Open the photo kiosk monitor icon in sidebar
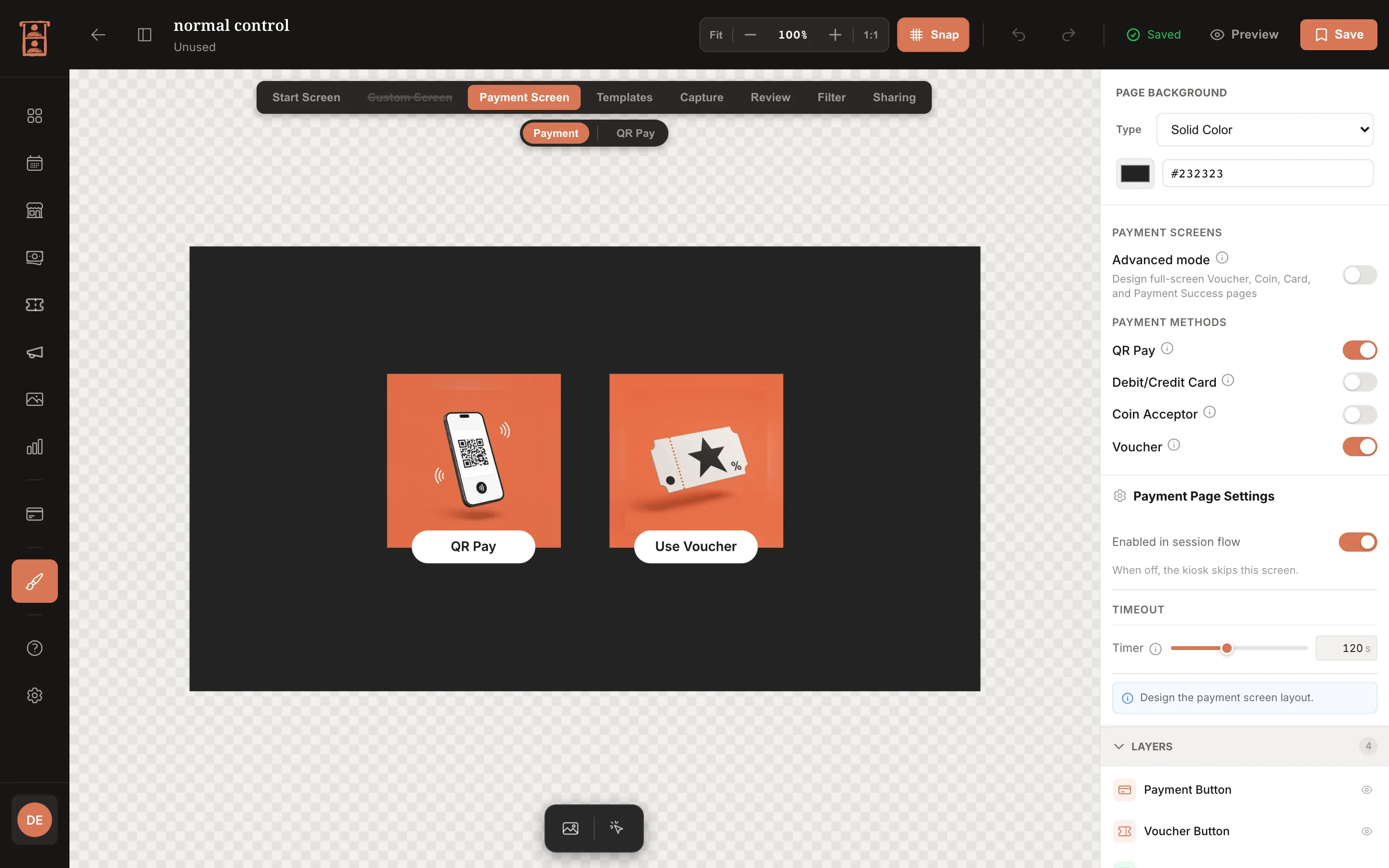The height and width of the screenshot is (868, 1389). 34,257
